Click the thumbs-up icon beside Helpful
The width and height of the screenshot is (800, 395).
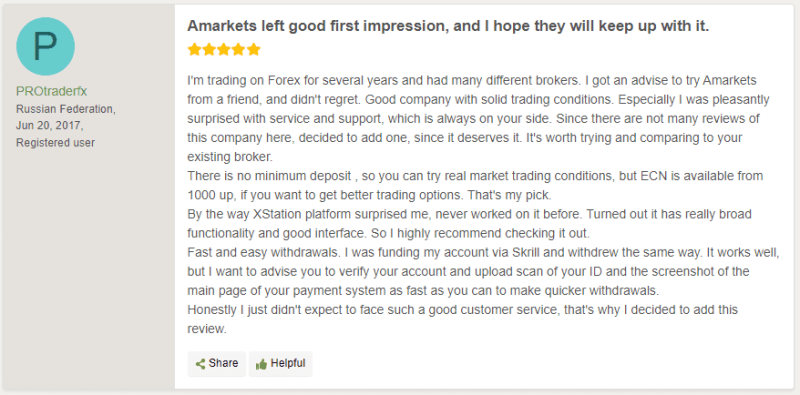[x=261, y=364]
